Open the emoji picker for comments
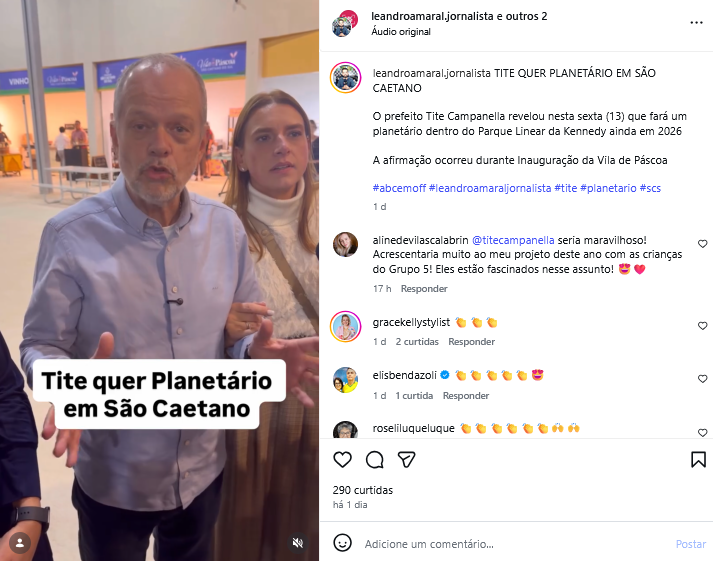This screenshot has height=561, width=713. click(342, 542)
